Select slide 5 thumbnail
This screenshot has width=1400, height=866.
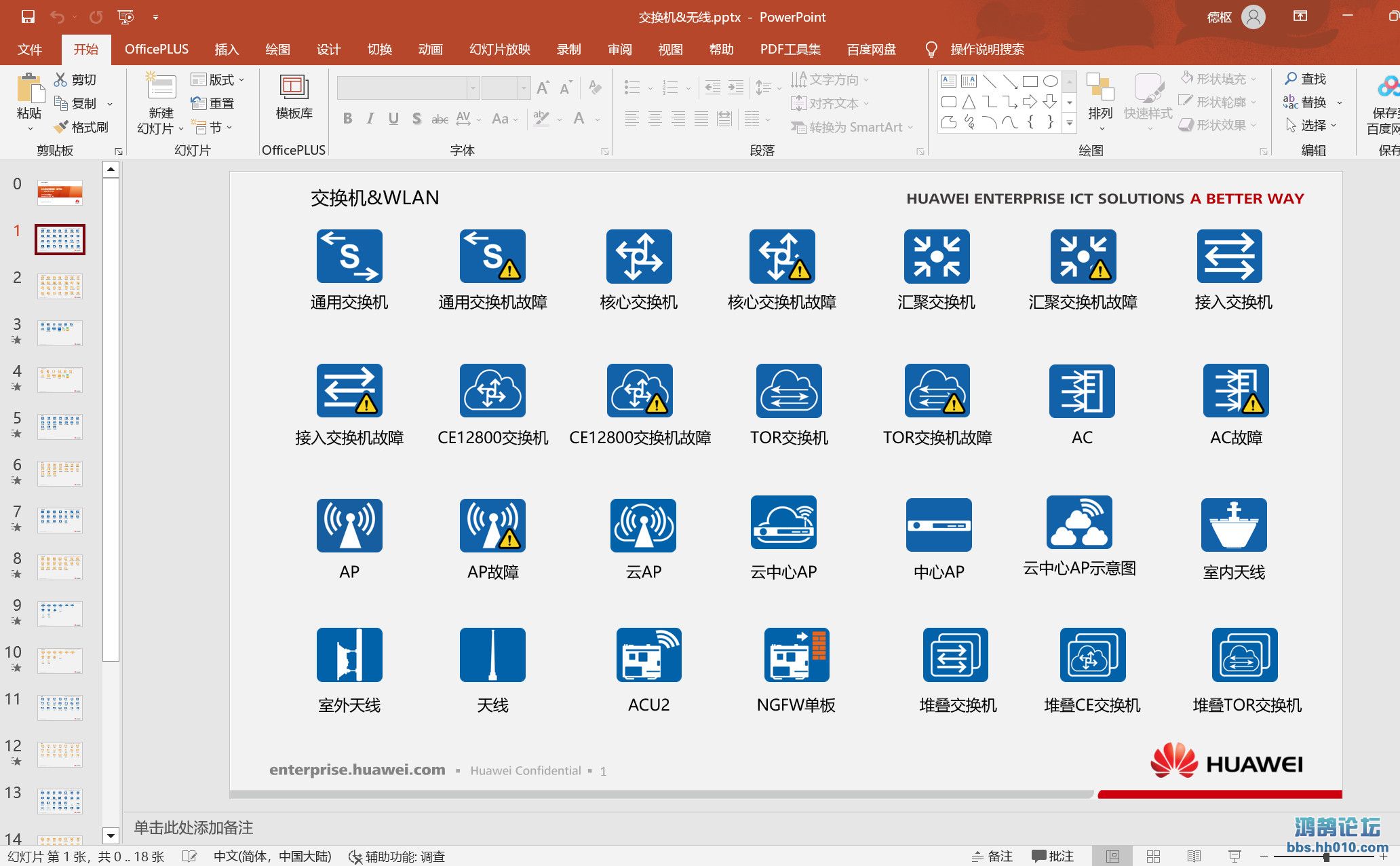60,426
